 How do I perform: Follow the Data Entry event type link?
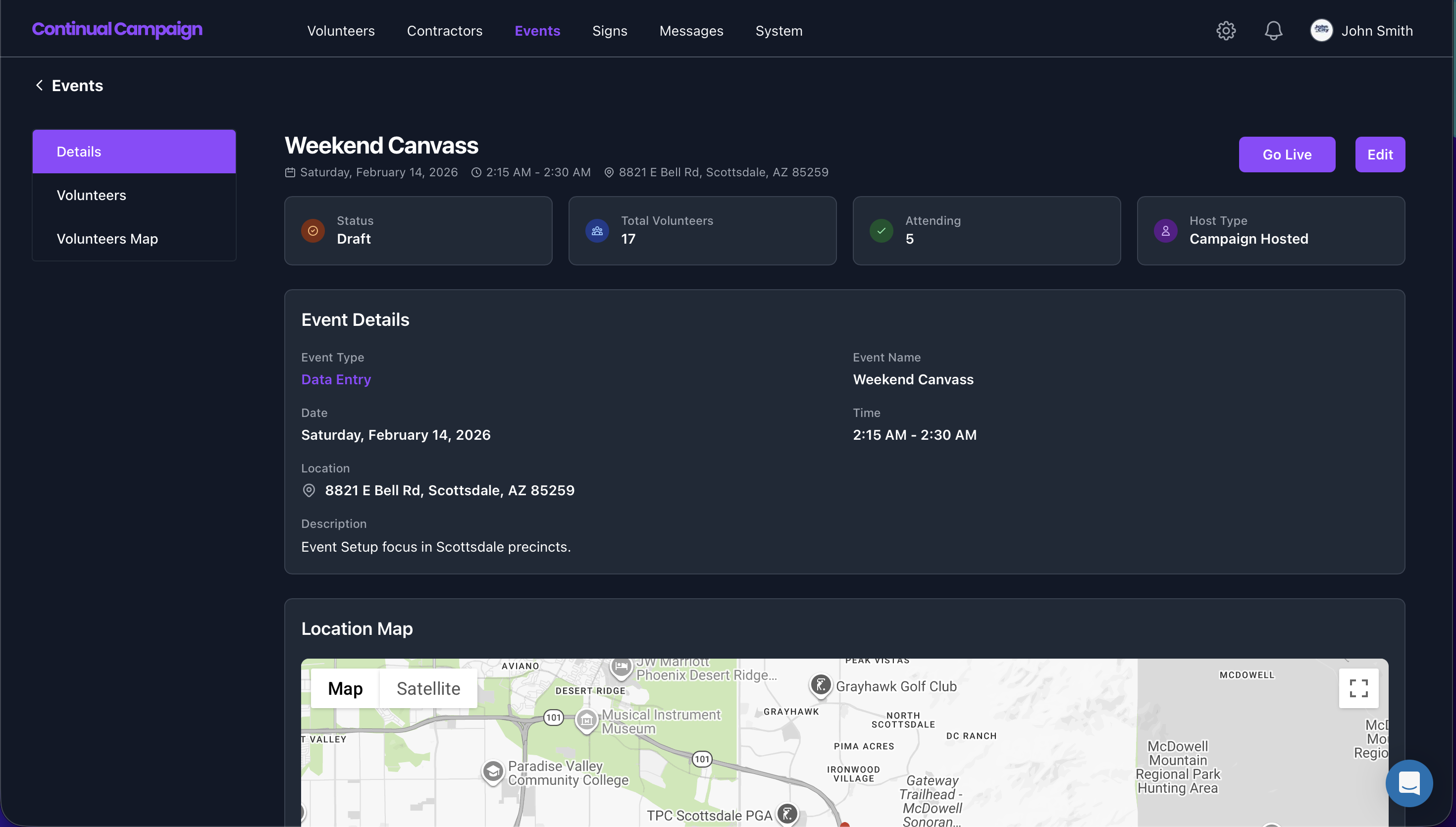point(336,379)
